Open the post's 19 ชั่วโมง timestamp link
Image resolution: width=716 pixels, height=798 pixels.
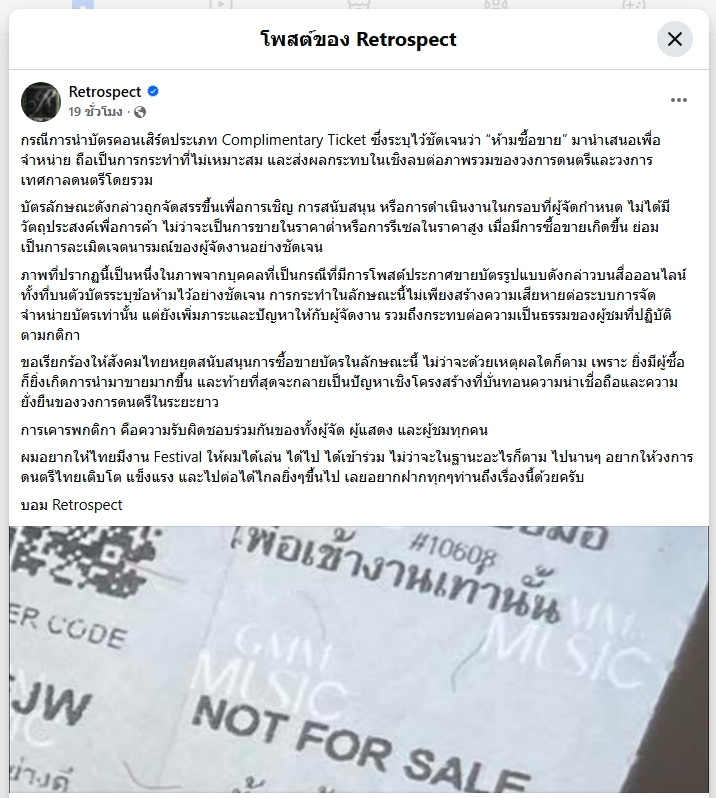tap(96, 111)
